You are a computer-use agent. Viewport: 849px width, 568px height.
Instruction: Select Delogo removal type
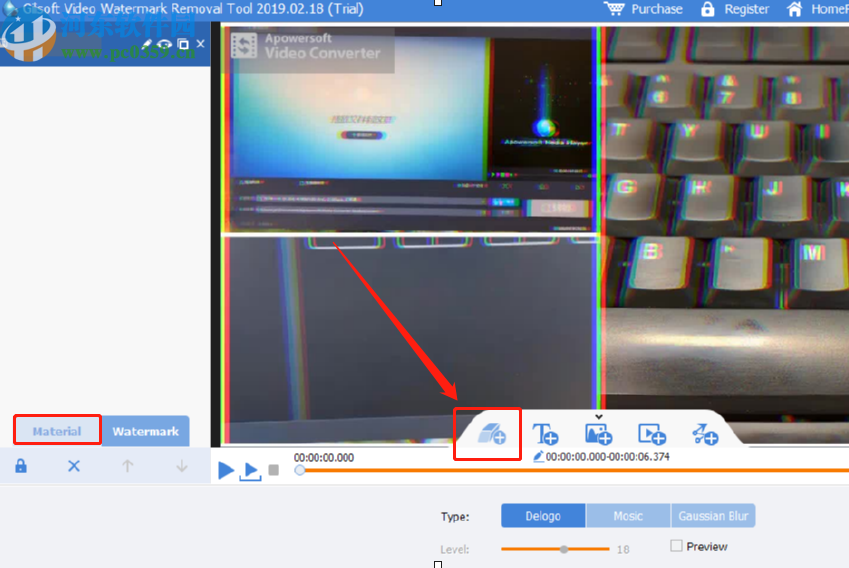pos(543,516)
